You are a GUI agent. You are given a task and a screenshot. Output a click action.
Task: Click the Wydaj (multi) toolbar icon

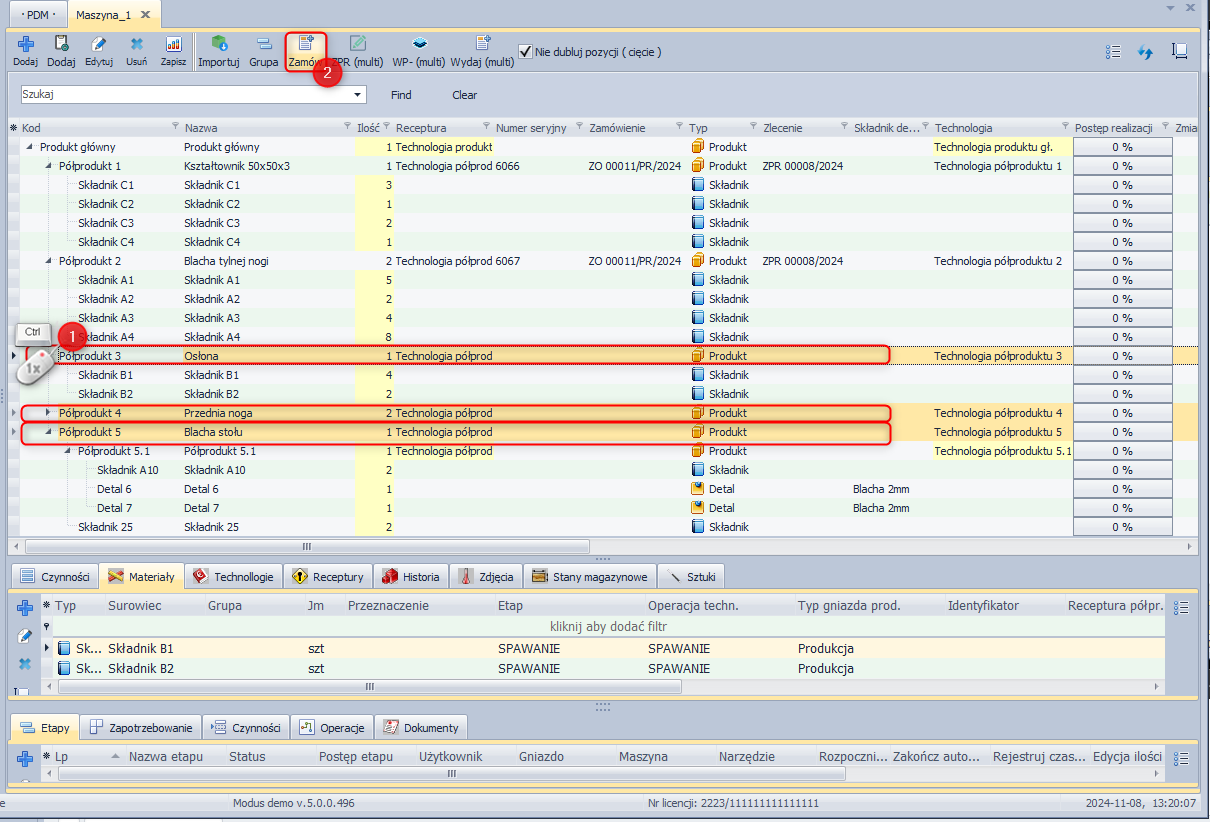[482, 44]
